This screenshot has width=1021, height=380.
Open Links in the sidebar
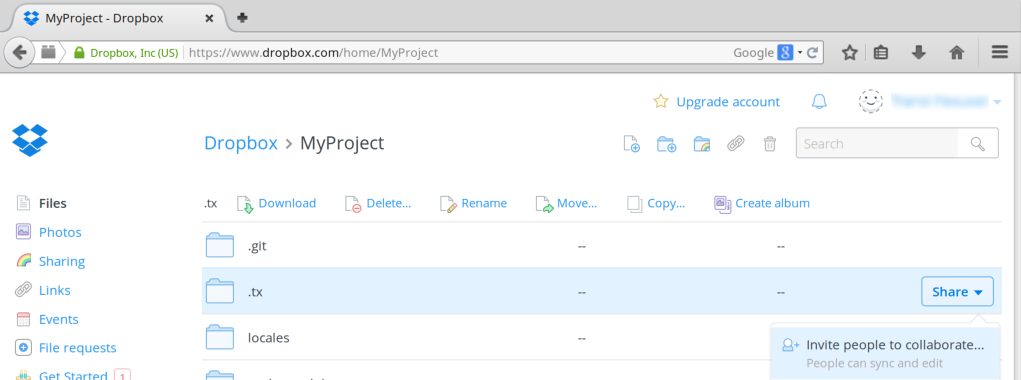pos(55,290)
